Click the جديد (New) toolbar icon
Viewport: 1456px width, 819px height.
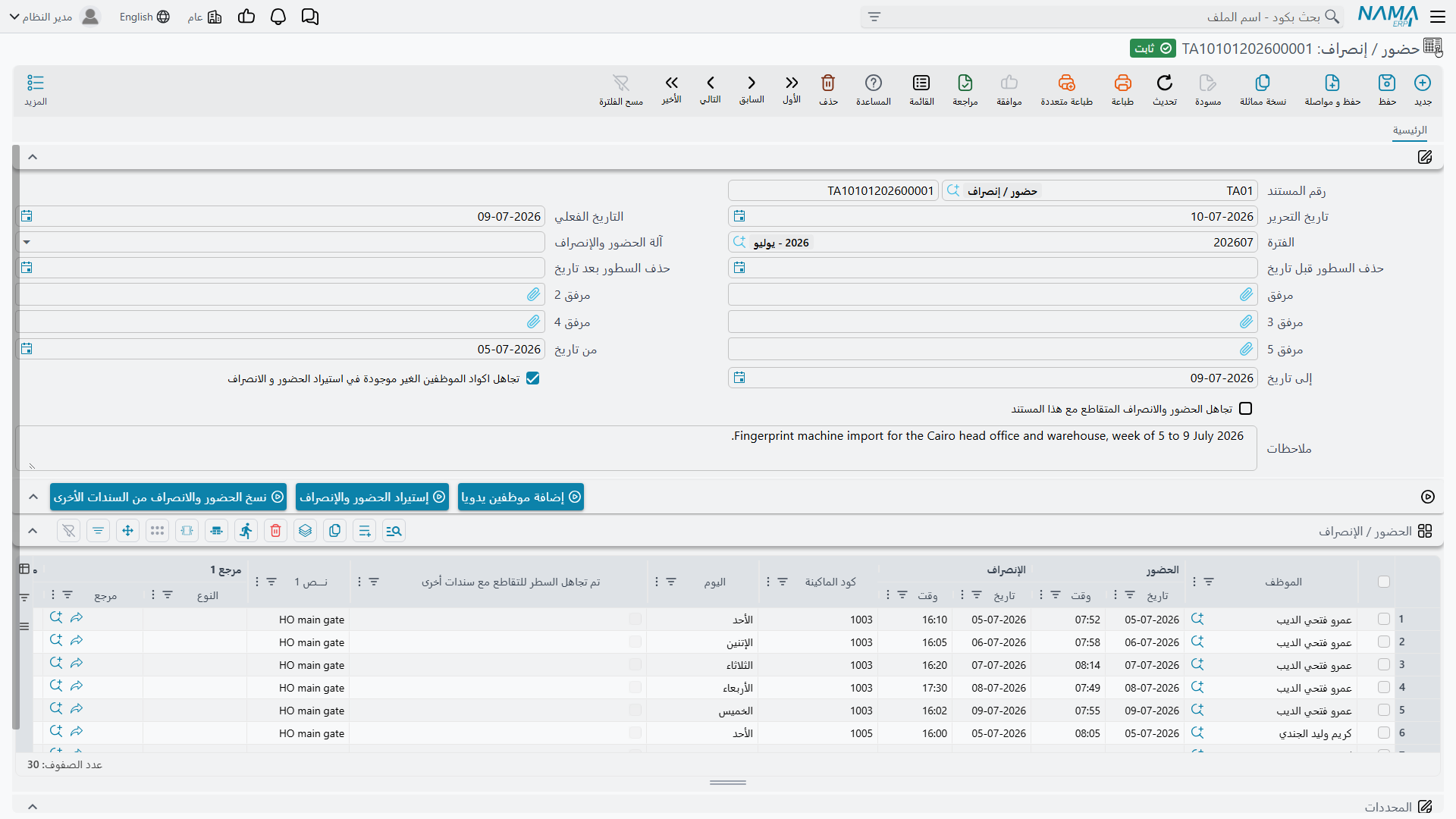pyautogui.click(x=1423, y=83)
